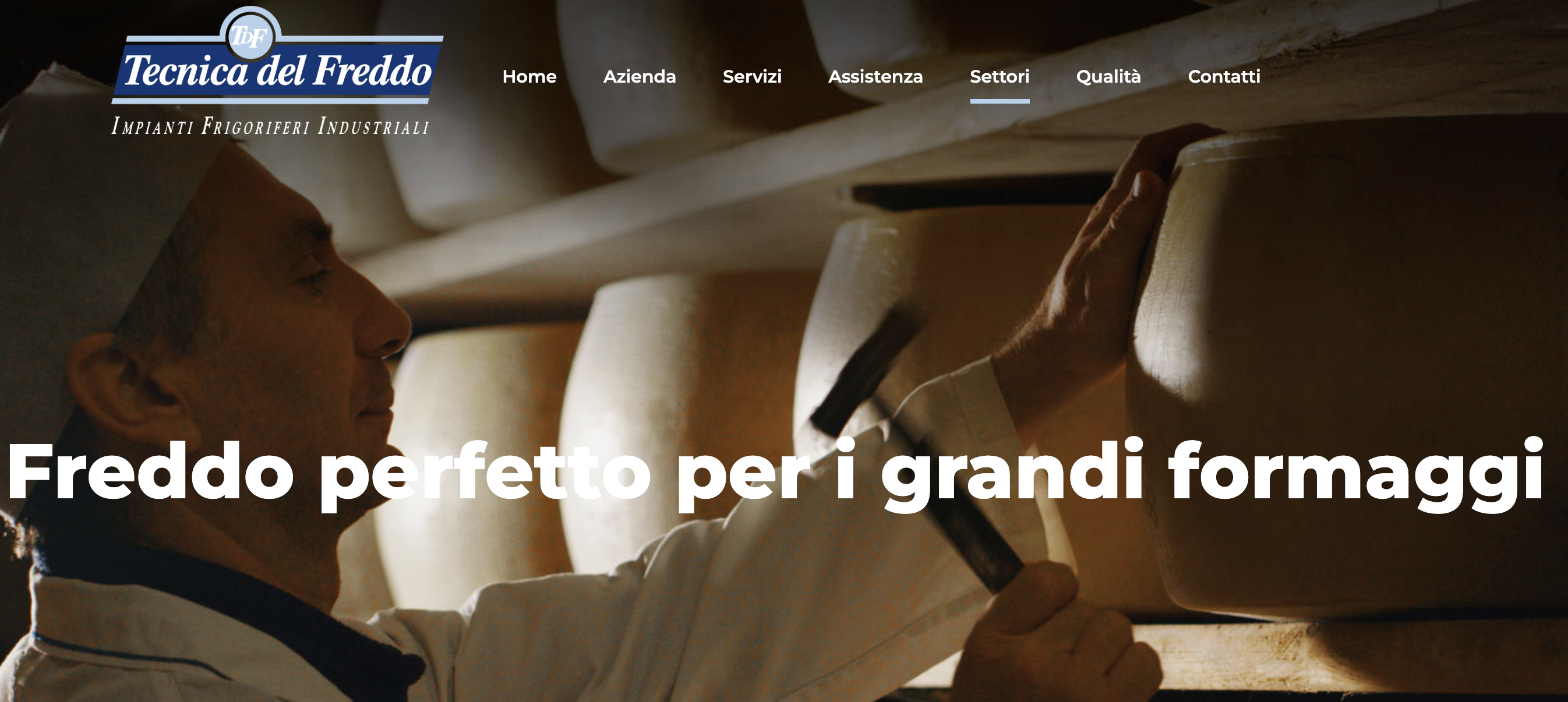Image resolution: width=1568 pixels, height=702 pixels.
Task: Select Assistenza in the navigation bar
Action: (x=875, y=77)
